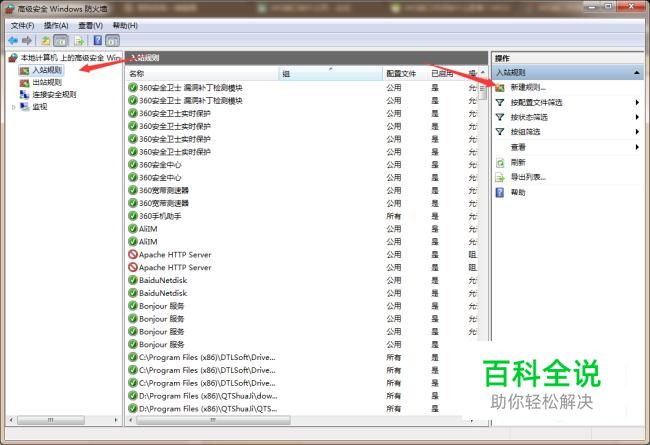Click the refresh icon beside 刷新
The width and height of the screenshot is (650, 445).
tap(500, 163)
